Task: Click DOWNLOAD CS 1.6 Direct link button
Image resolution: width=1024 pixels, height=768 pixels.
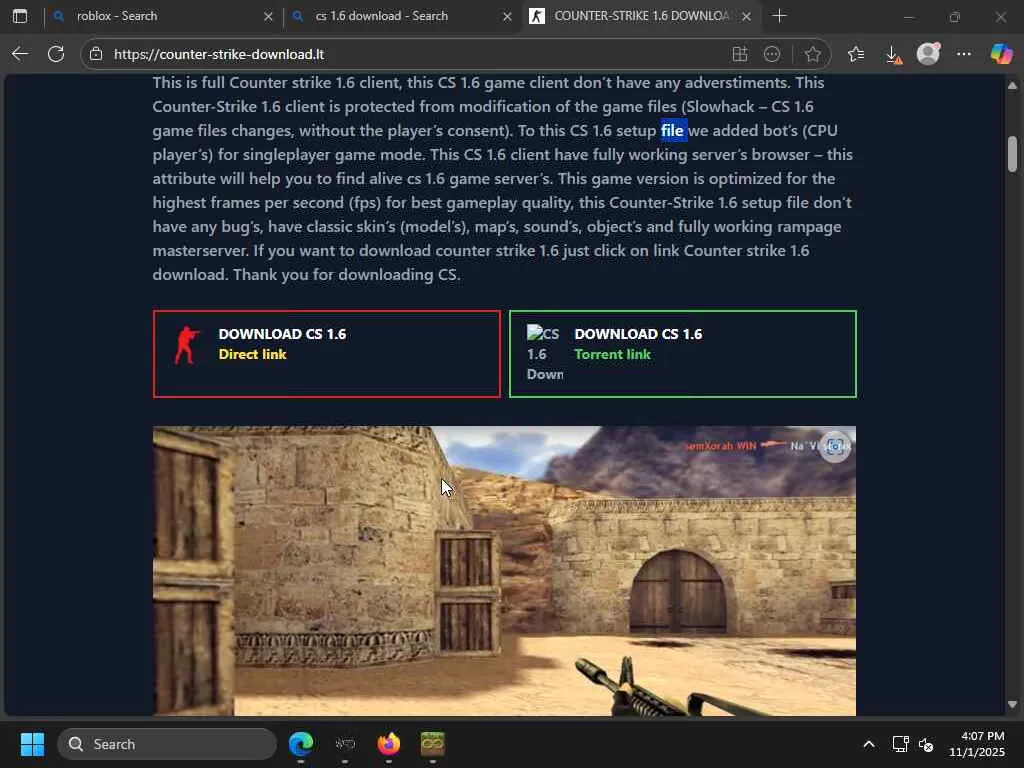Action: [x=327, y=354]
